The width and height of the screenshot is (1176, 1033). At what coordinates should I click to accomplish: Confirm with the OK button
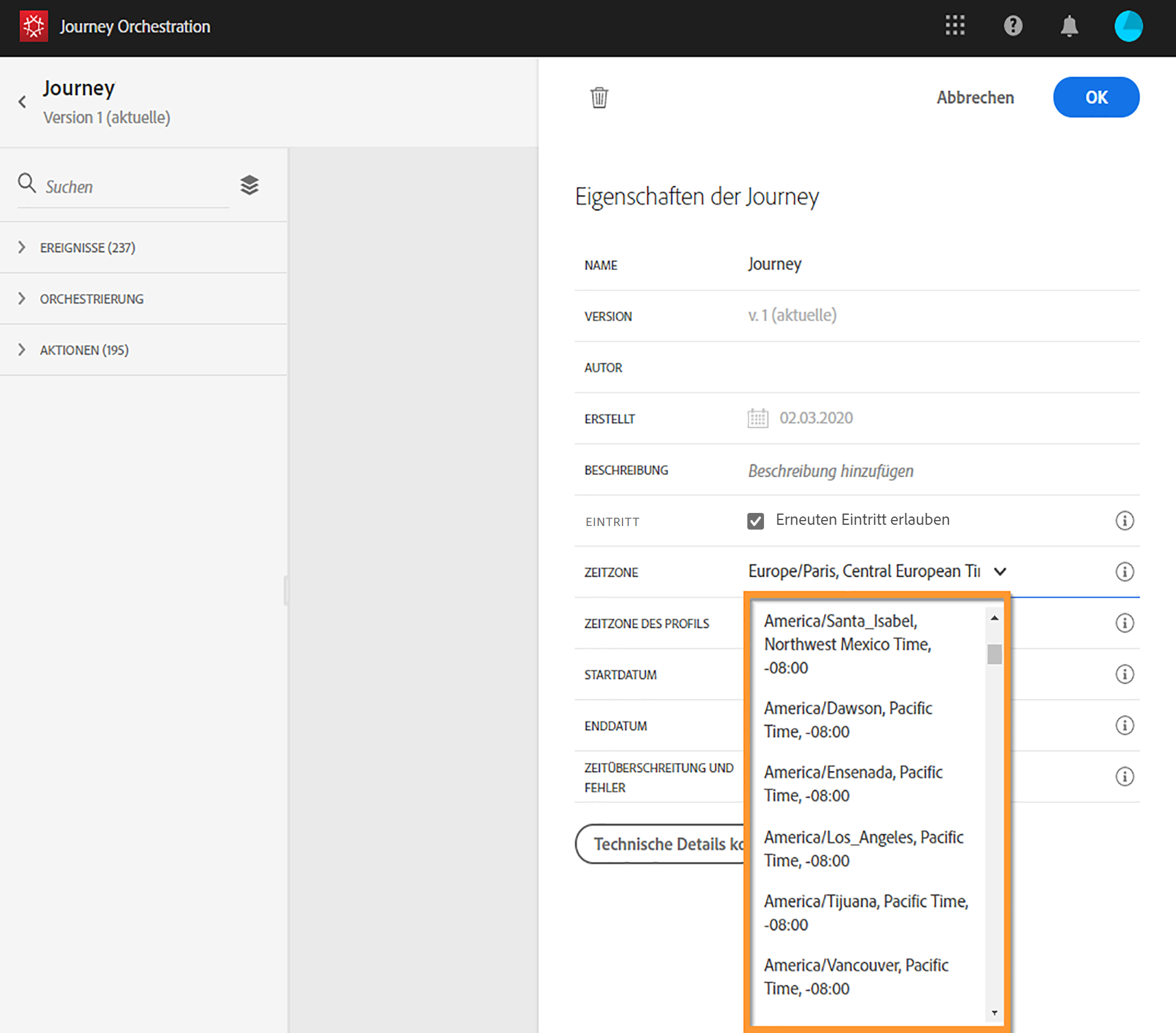point(1096,97)
